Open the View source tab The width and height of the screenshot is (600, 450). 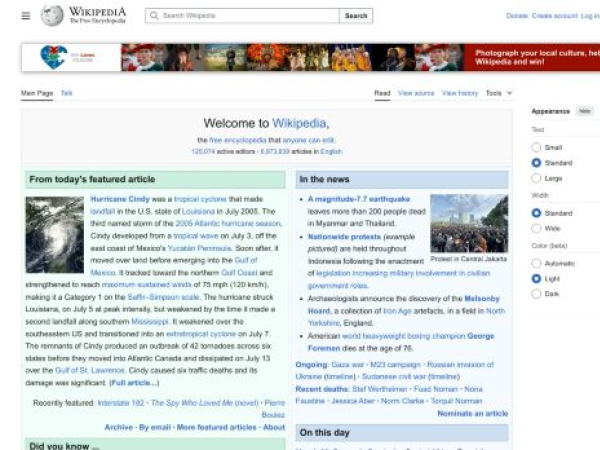pyautogui.click(x=416, y=93)
